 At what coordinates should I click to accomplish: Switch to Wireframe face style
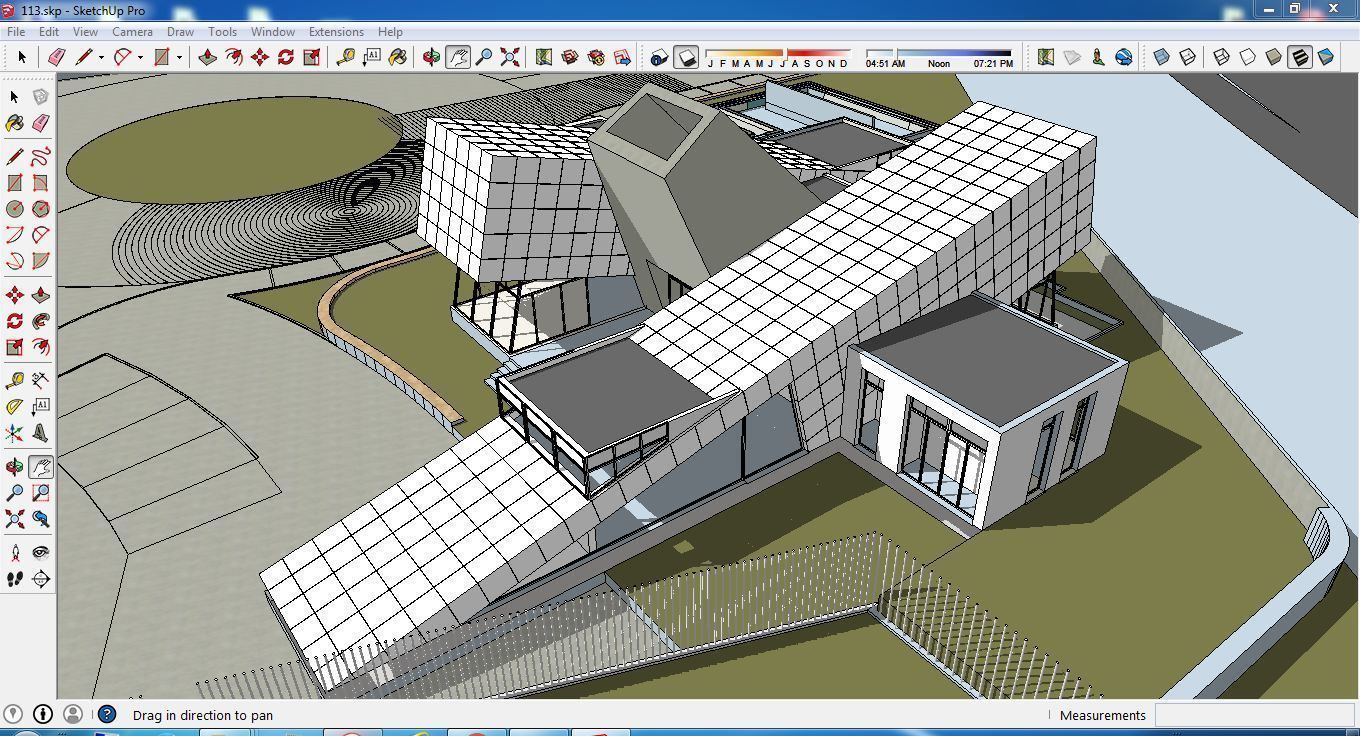point(1222,57)
